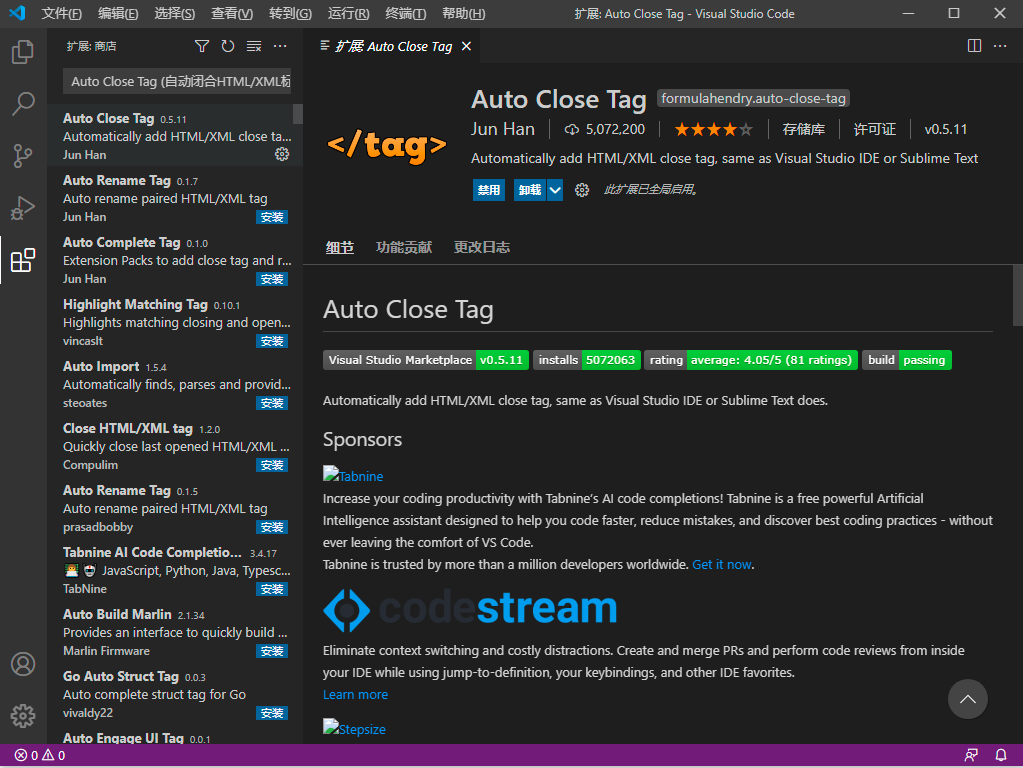Screen dimensions: 1023x768
Task: Click the scroll-to-top round button
Action: coord(968,699)
